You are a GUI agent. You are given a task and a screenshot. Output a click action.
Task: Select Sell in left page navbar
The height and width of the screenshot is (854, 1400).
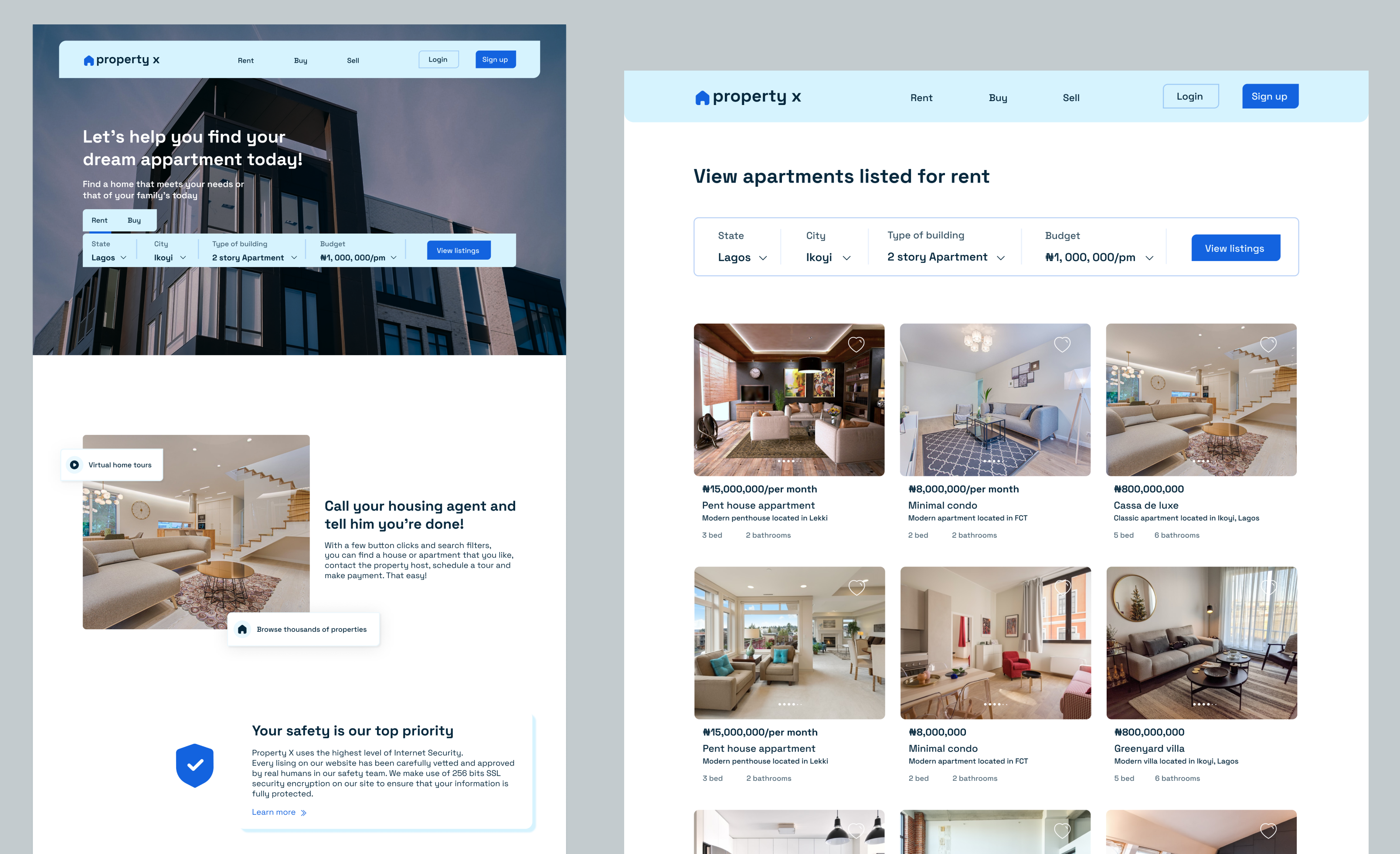353,61
